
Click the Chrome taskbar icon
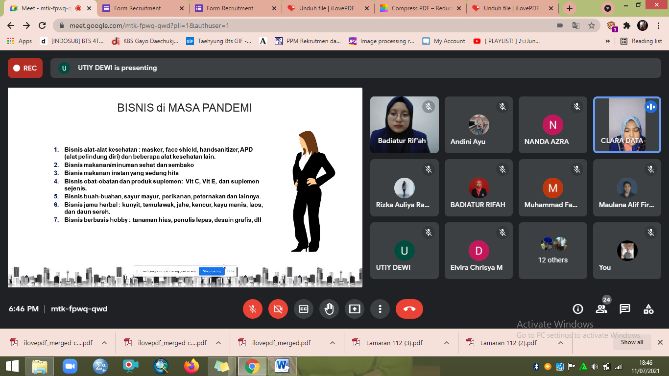click(x=252, y=366)
